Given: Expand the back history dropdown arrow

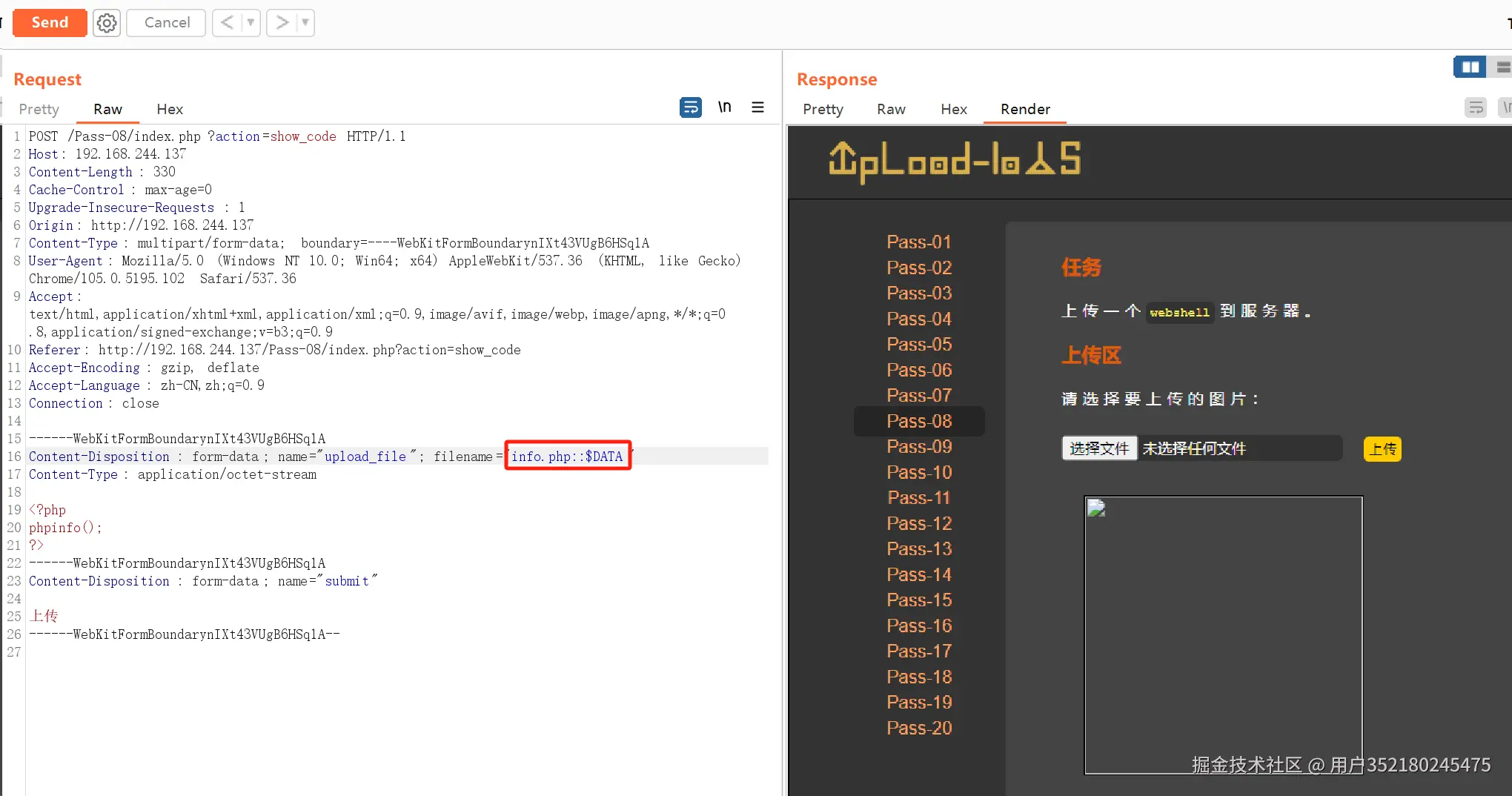Looking at the screenshot, I should 251,23.
